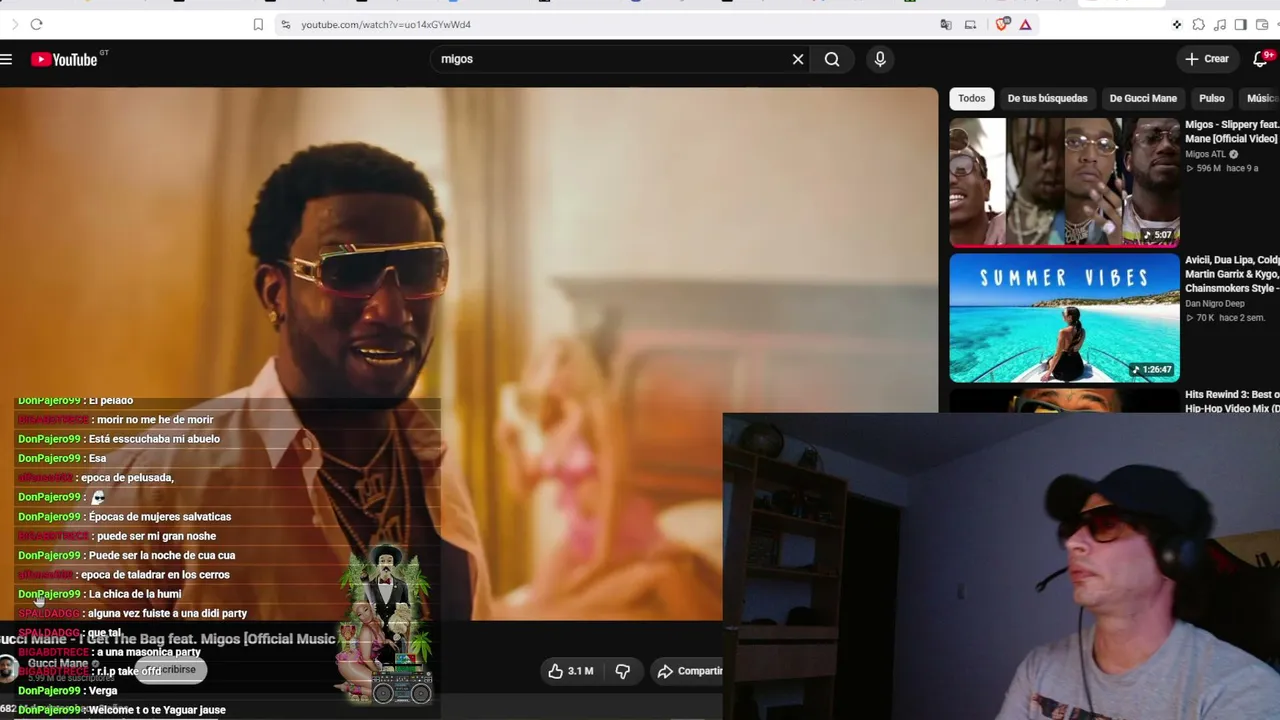Open site information icon beside the URL
This screenshot has height=720, width=1280.
click(285, 24)
